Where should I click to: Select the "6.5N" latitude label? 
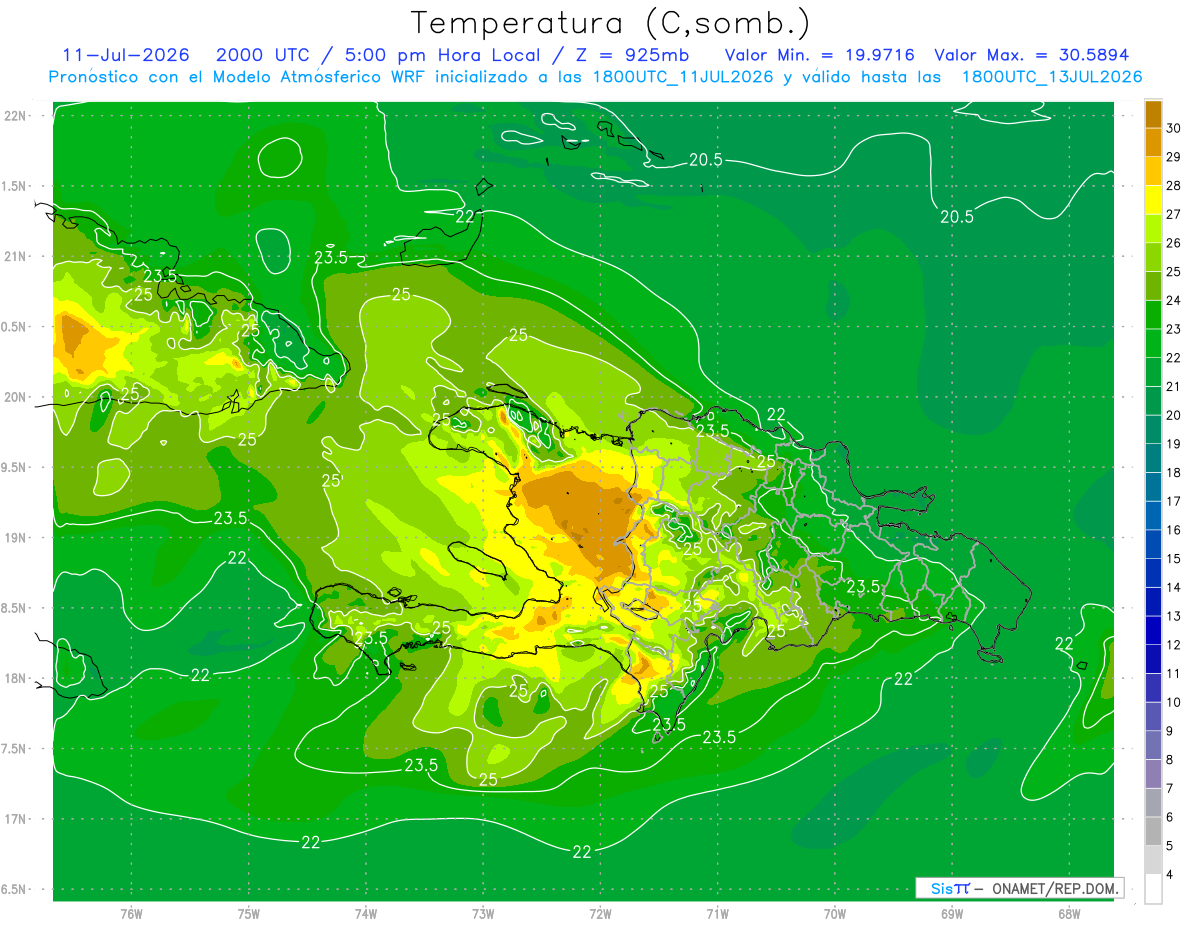coord(15,889)
